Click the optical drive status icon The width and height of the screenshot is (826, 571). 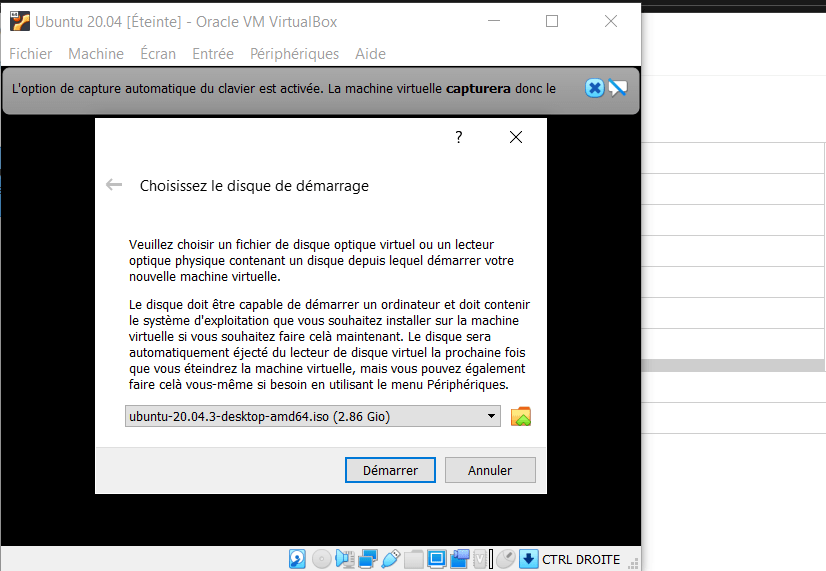point(322,559)
